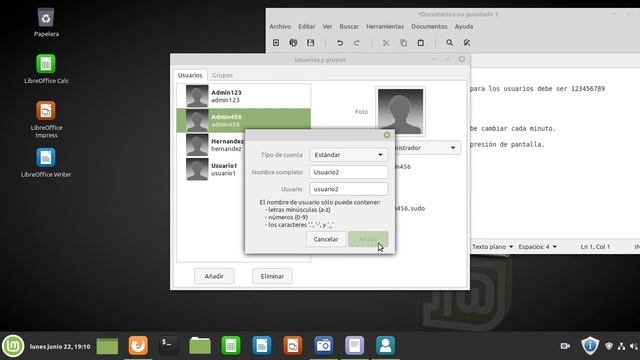Open the Herramientas menu

[385, 27]
